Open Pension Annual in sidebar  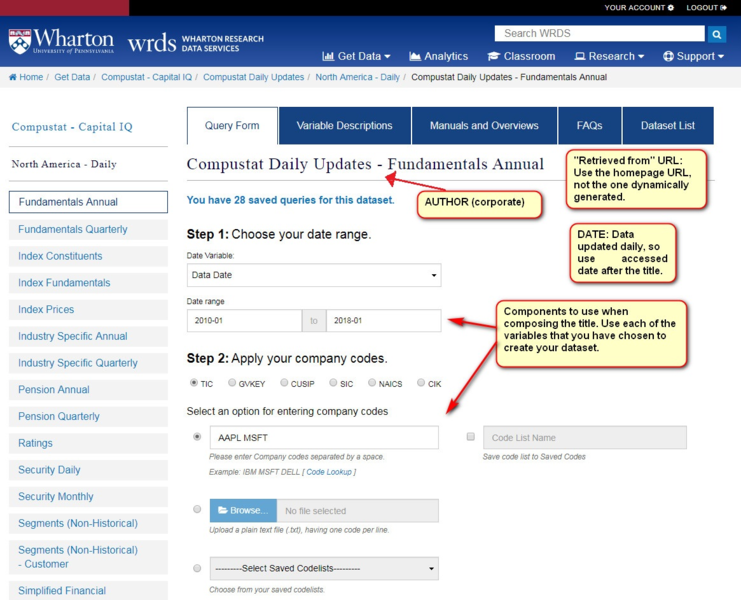[88, 390]
